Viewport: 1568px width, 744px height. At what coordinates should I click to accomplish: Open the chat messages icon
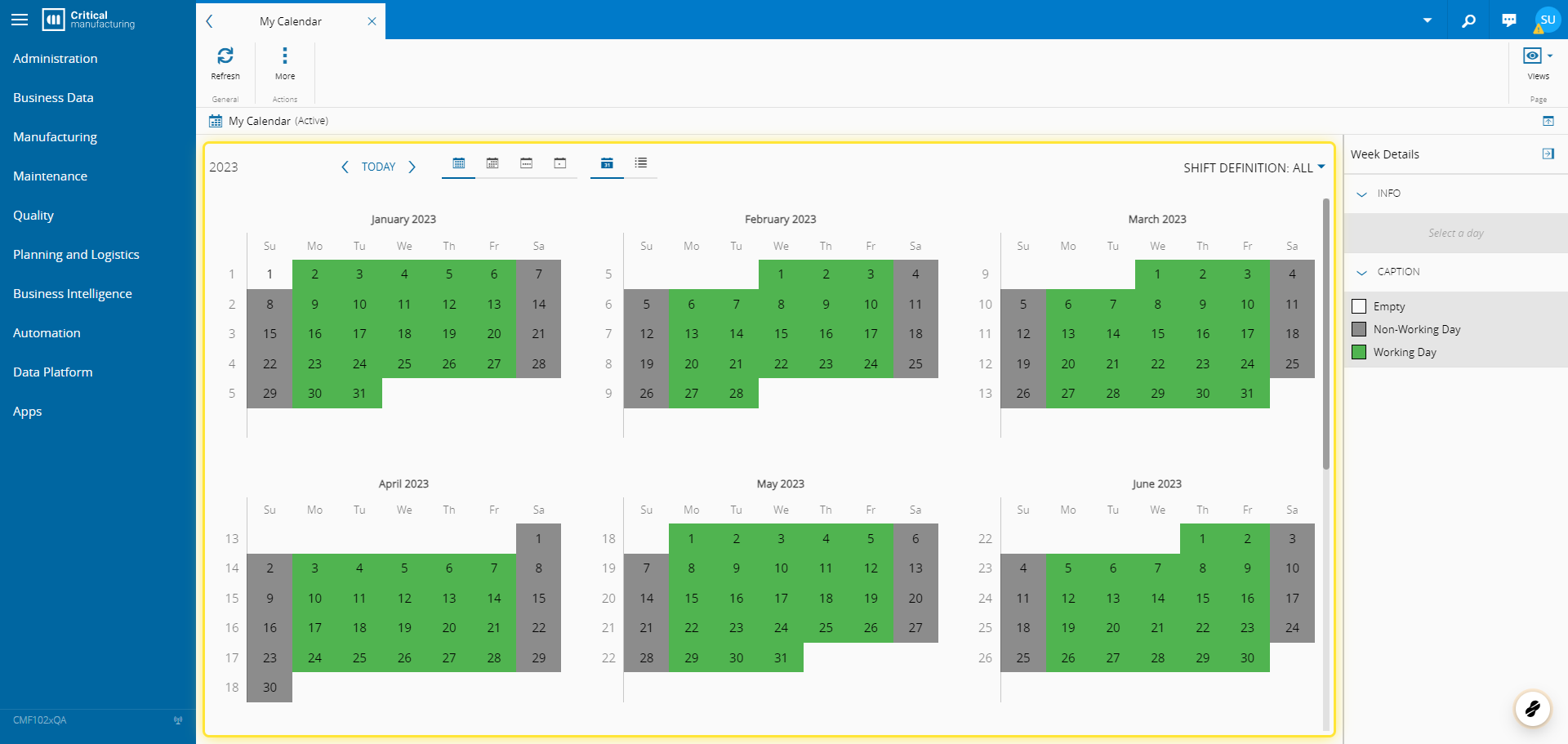1509,20
